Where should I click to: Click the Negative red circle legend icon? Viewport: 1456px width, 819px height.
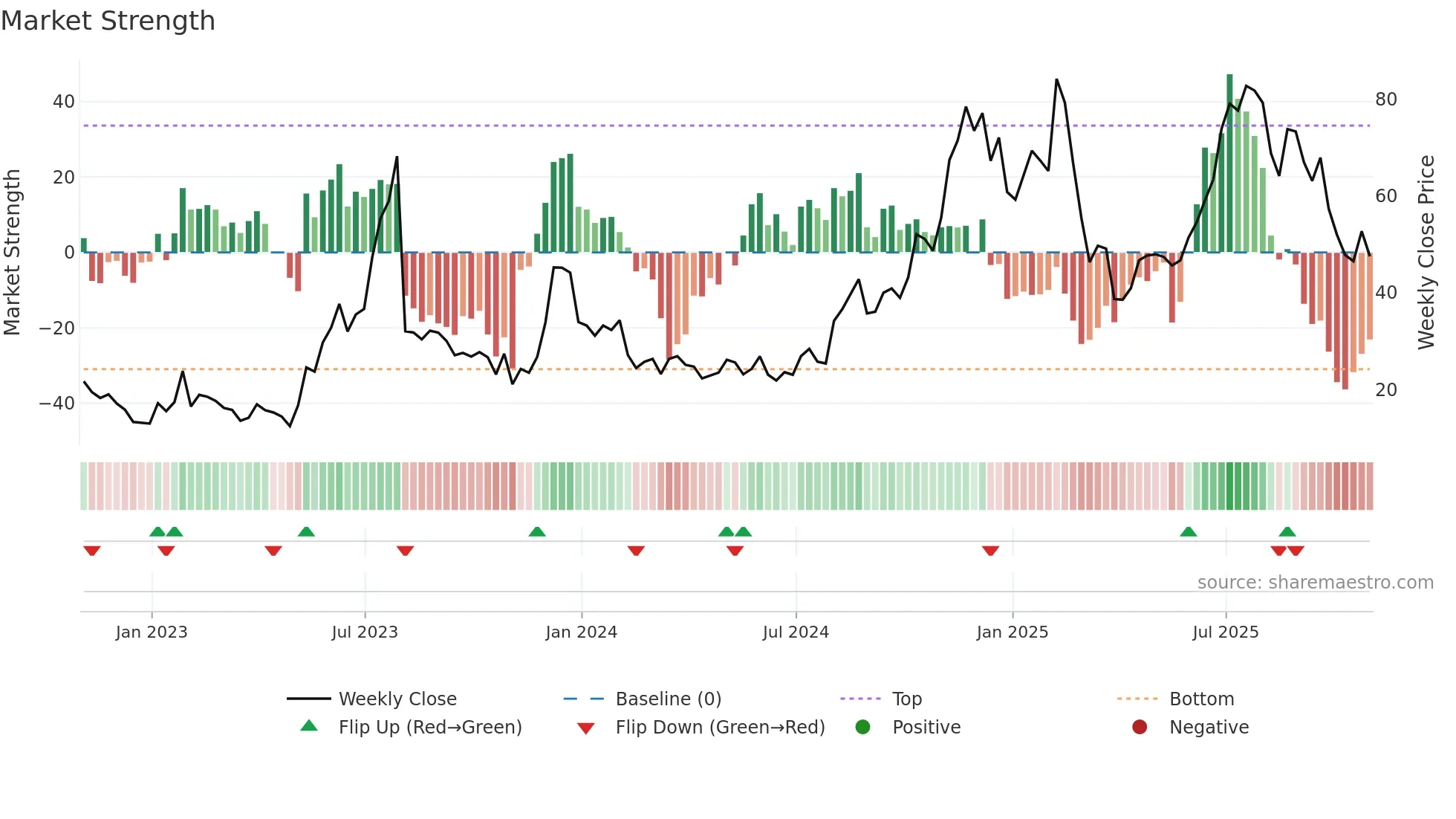tap(1140, 727)
